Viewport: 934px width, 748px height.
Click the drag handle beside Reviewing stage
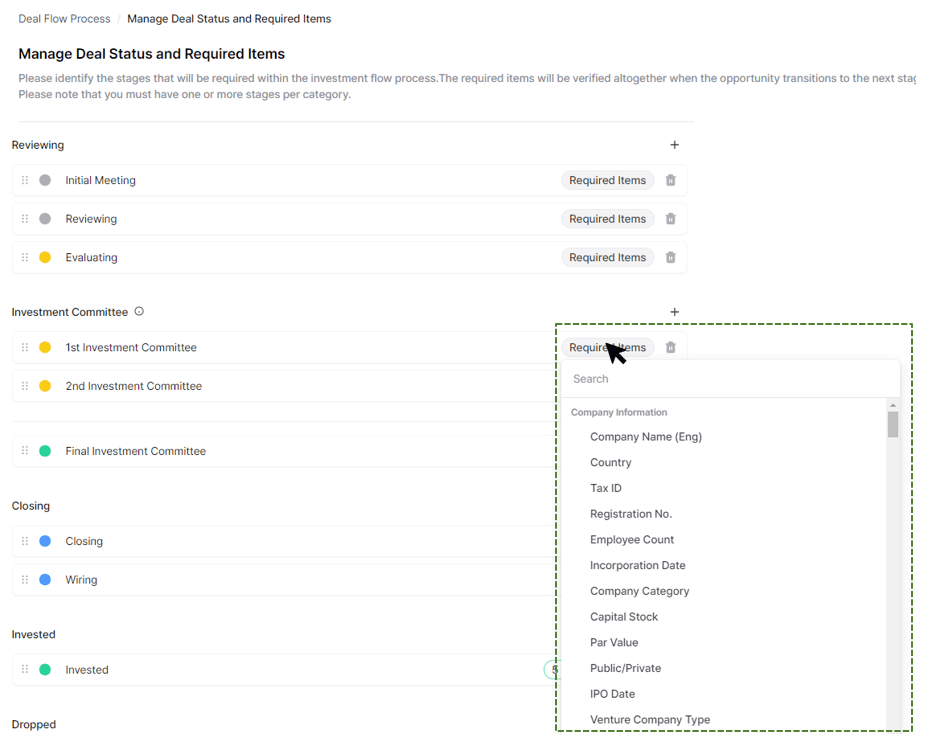click(x=24, y=218)
